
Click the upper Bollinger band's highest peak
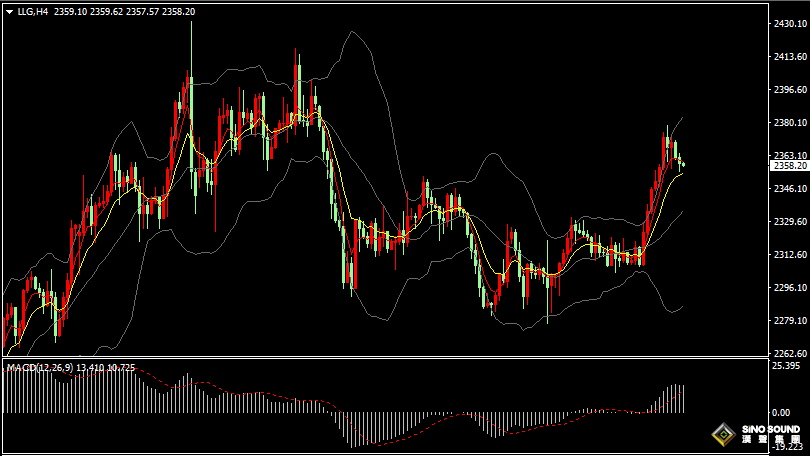353,32
